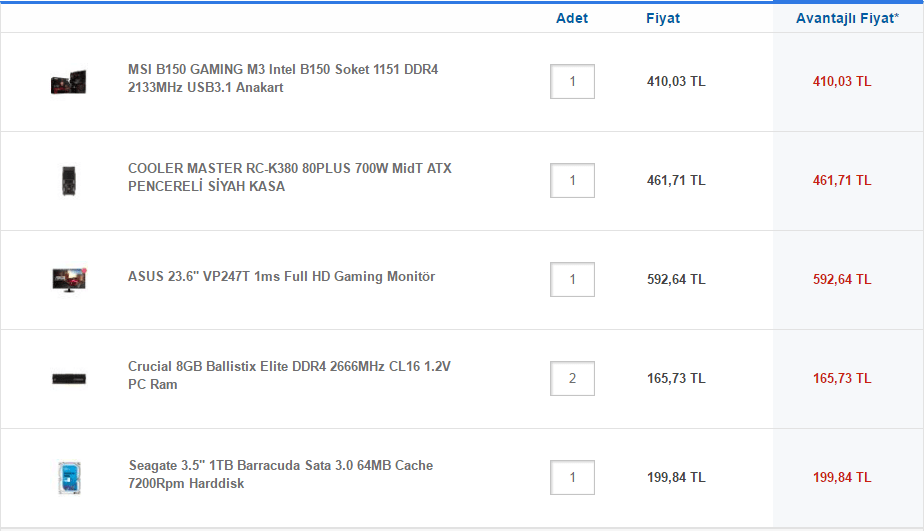This screenshot has height=531, width=924.
Task: Click the MSI B150 motherboard thumbnail
Action: [69, 82]
